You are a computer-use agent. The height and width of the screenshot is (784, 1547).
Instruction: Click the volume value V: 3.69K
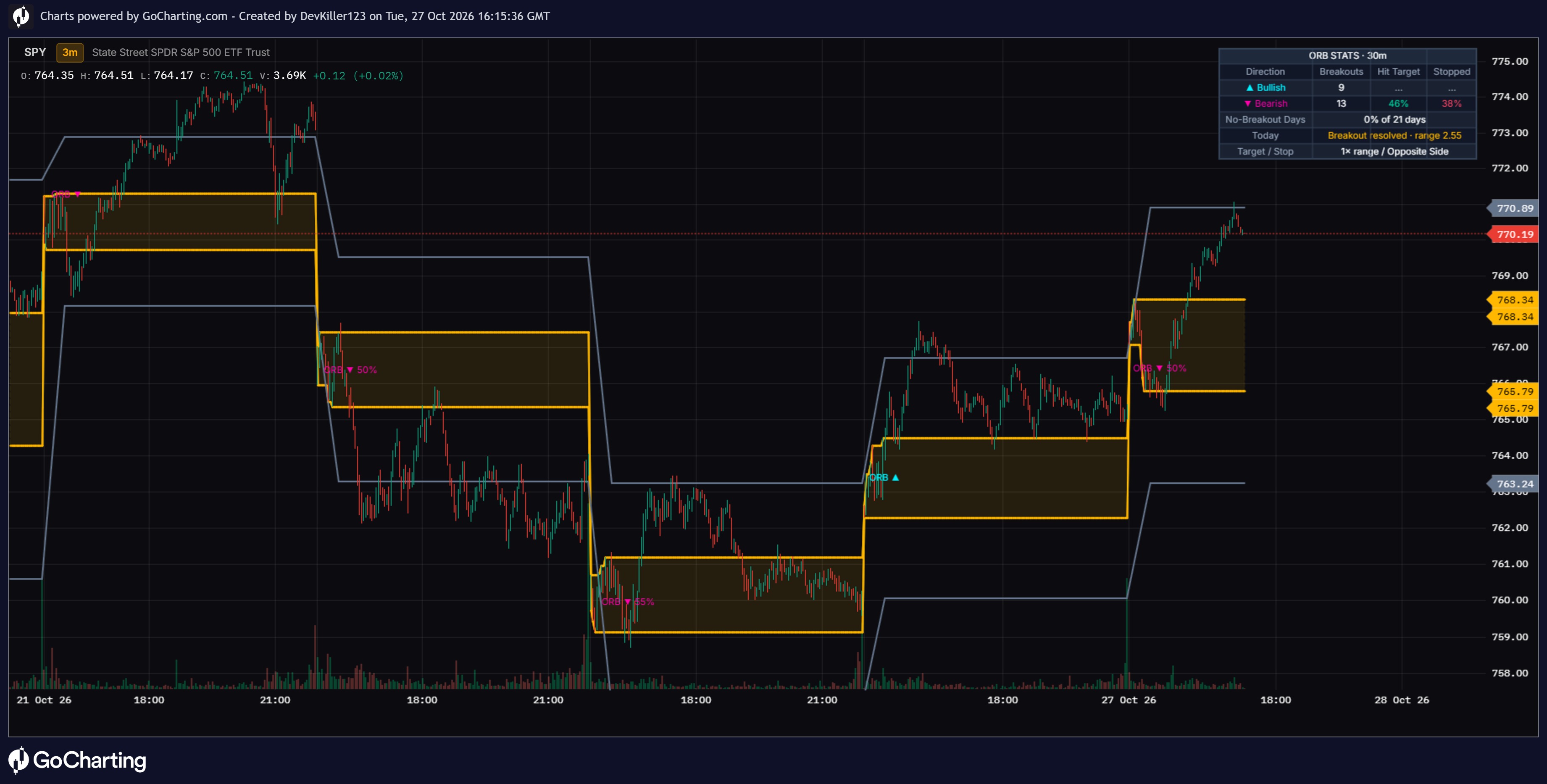tap(283, 76)
